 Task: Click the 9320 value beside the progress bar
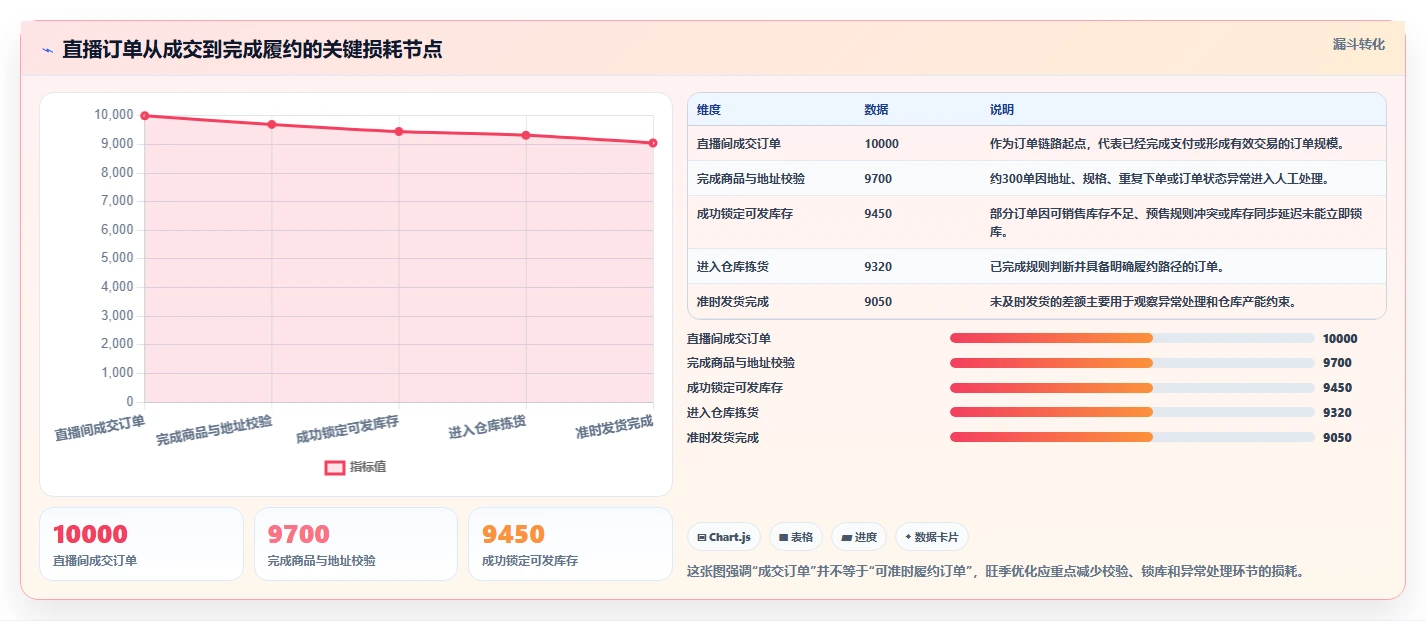(x=1337, y=413)
